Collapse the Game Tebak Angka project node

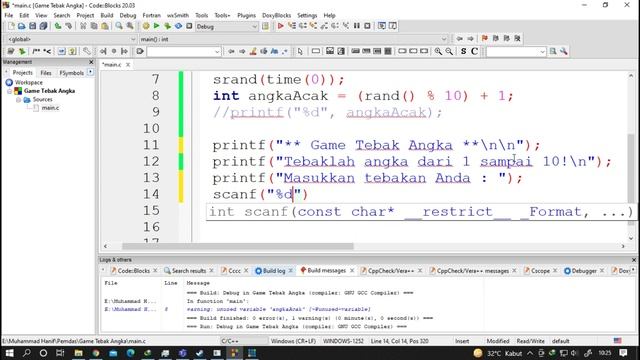(9, 91)
